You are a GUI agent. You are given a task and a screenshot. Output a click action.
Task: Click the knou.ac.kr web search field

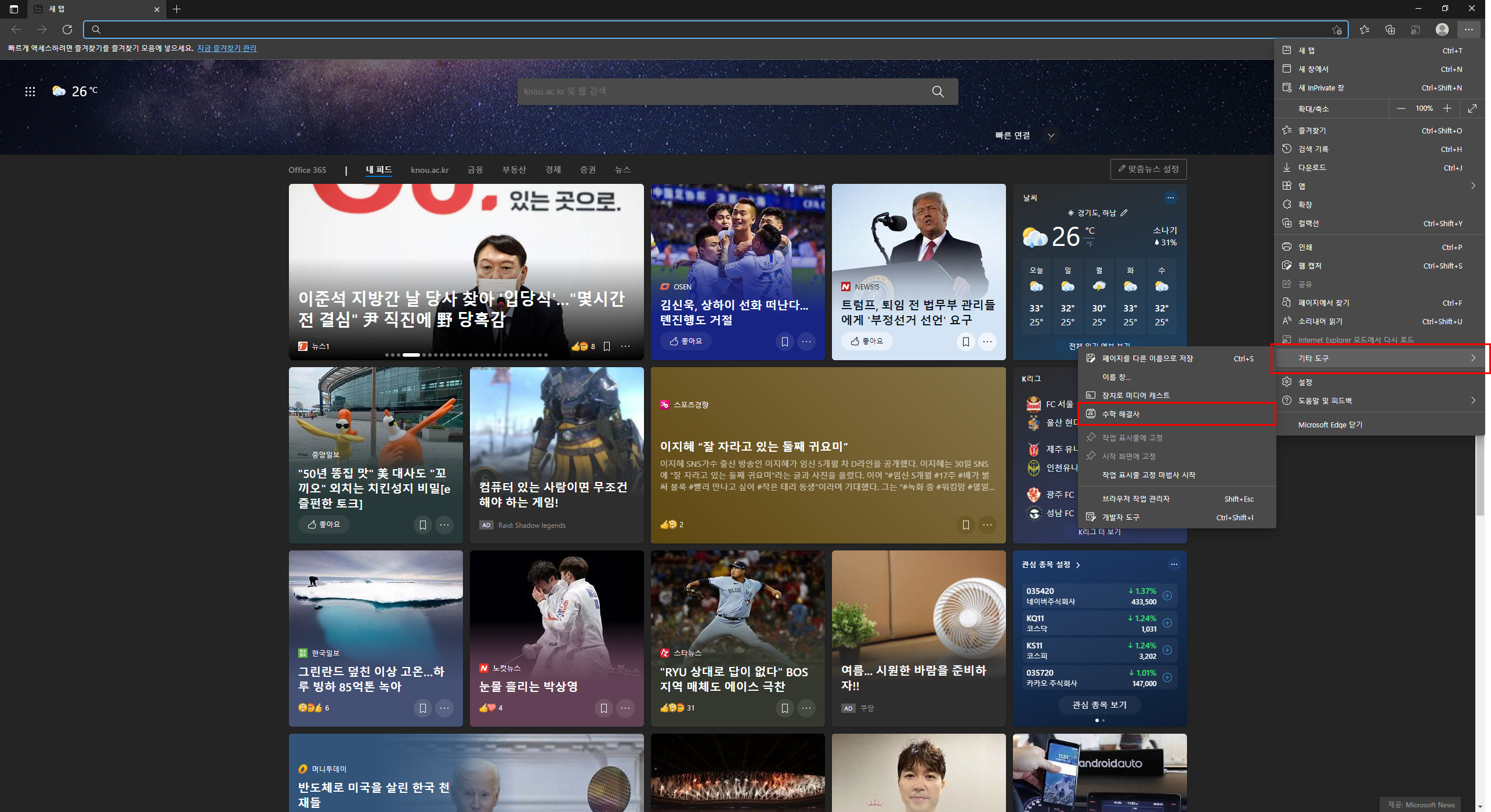click(x=719, y=92)
